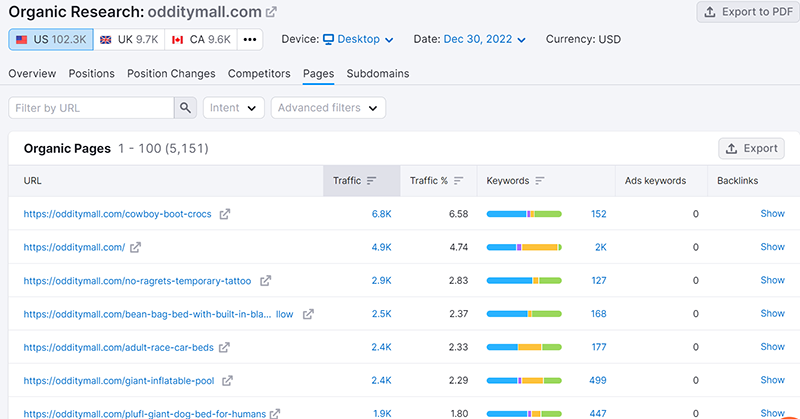The height and width of the screenshot is (419, 800).
Task: Show backlinks for homepage row
Action: pos(772,247)
